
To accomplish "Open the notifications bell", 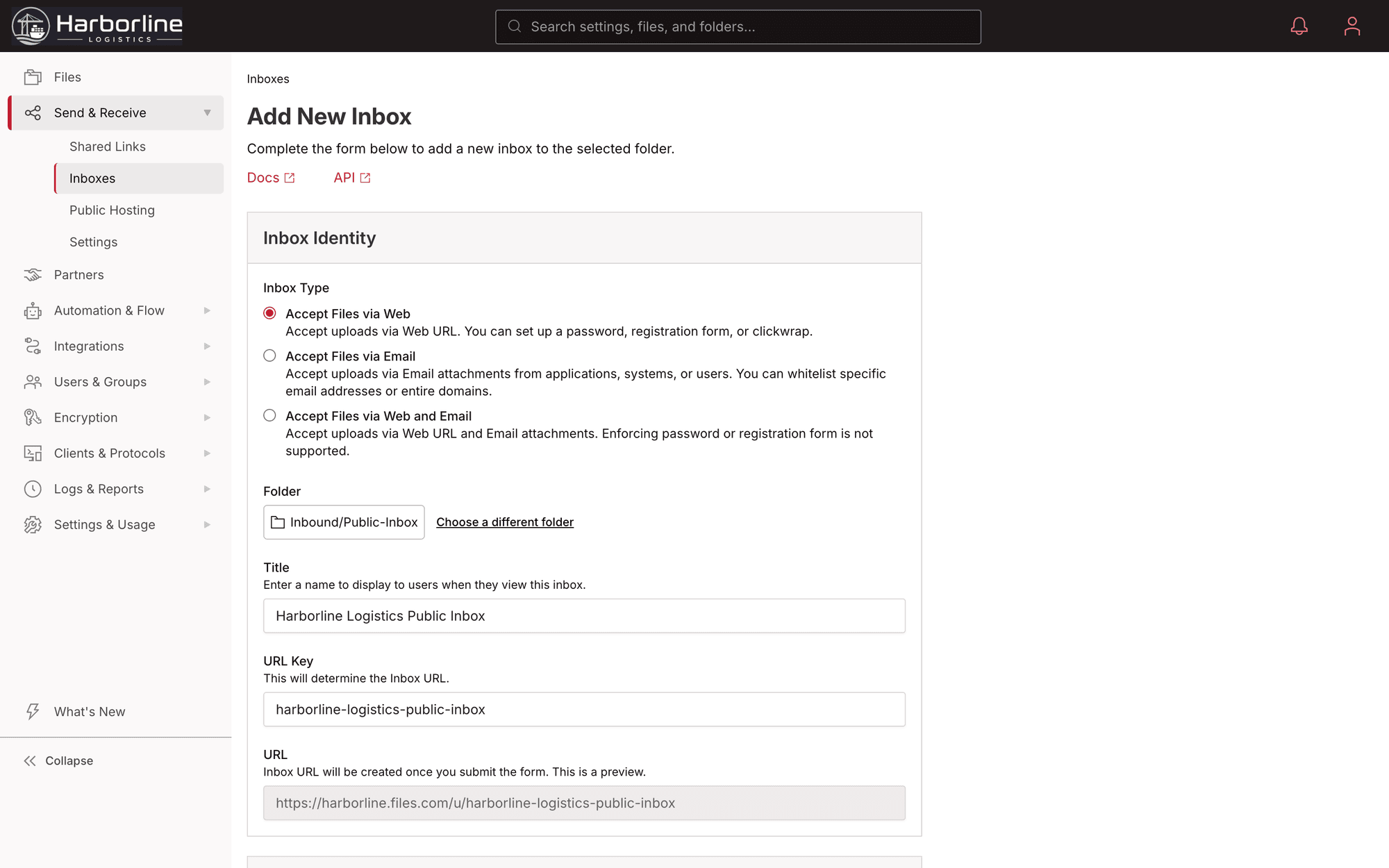I will click(x=1299, y=26).
